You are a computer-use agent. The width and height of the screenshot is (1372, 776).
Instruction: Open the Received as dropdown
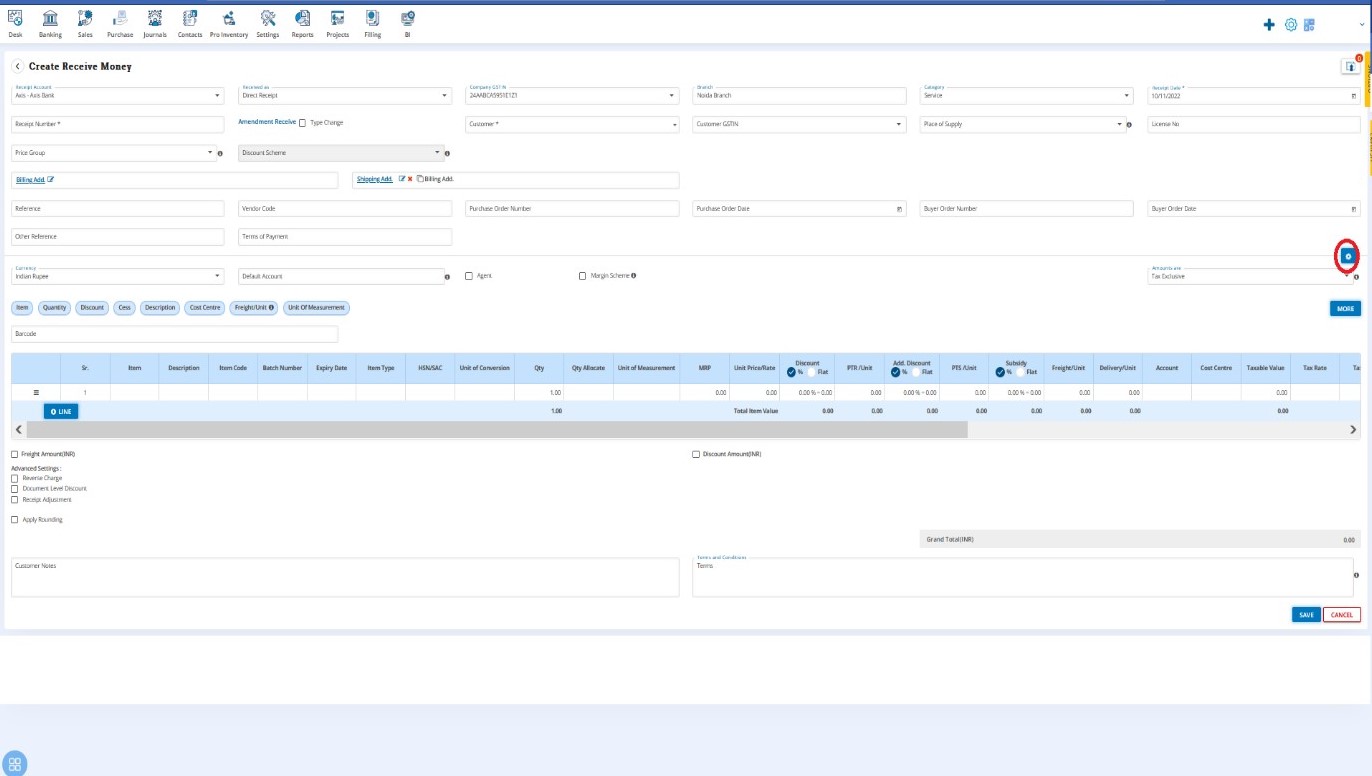345,95
